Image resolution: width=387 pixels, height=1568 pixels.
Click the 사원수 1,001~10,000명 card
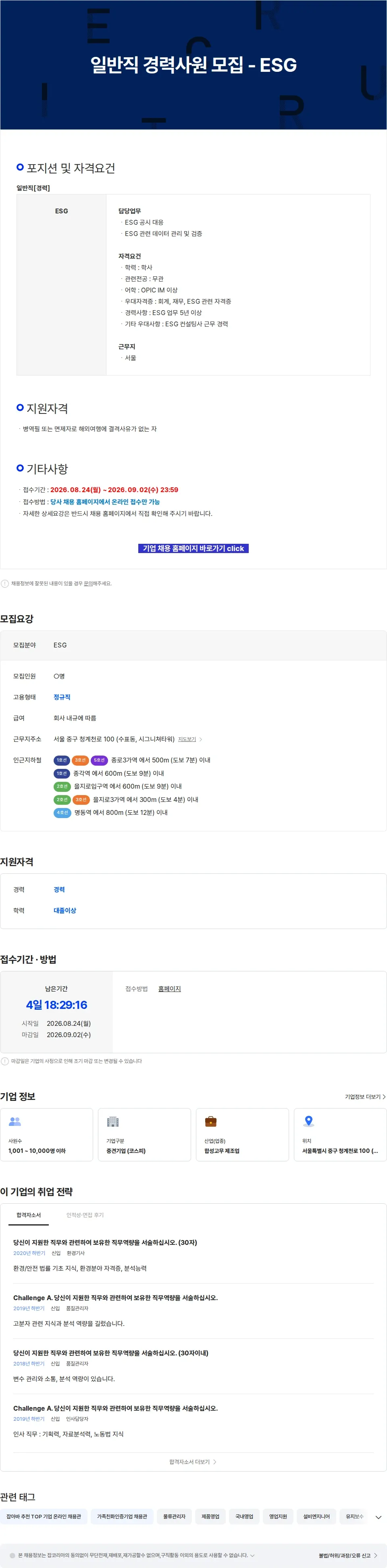47,1135
